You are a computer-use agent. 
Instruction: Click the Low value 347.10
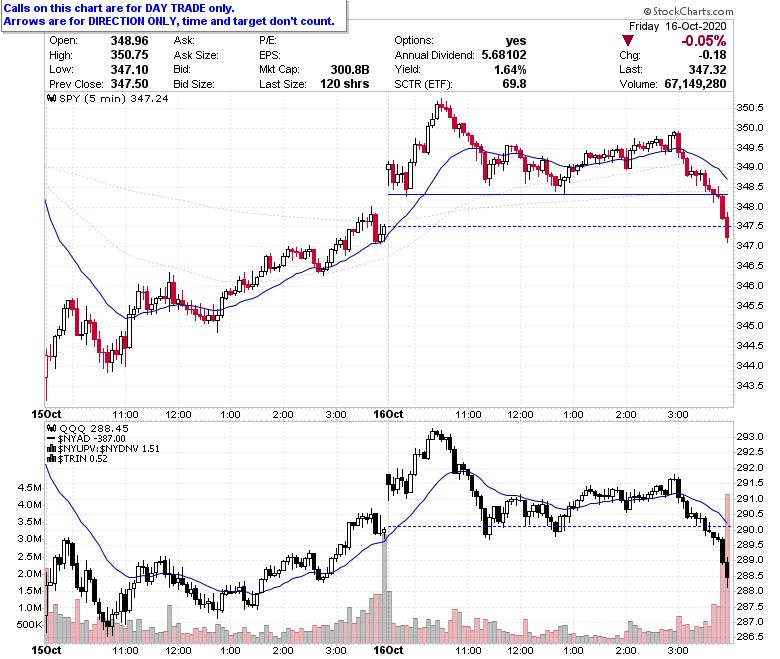click(129, 70)
